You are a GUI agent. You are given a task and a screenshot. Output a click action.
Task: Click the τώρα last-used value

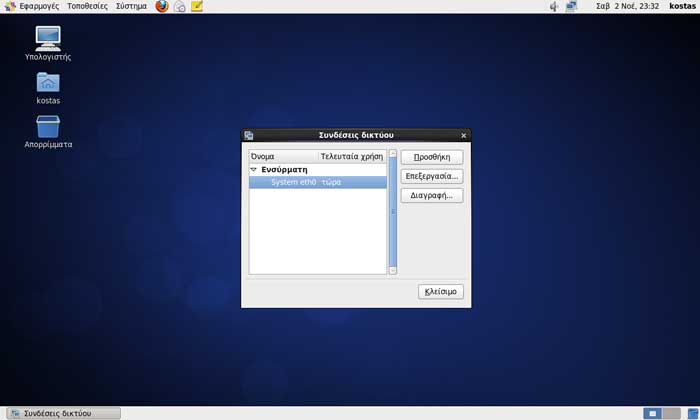click(x=331, y=182)
